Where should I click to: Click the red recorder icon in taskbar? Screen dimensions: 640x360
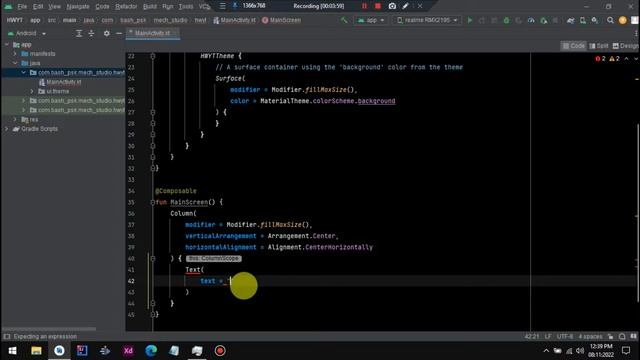[x=220, y=351]
